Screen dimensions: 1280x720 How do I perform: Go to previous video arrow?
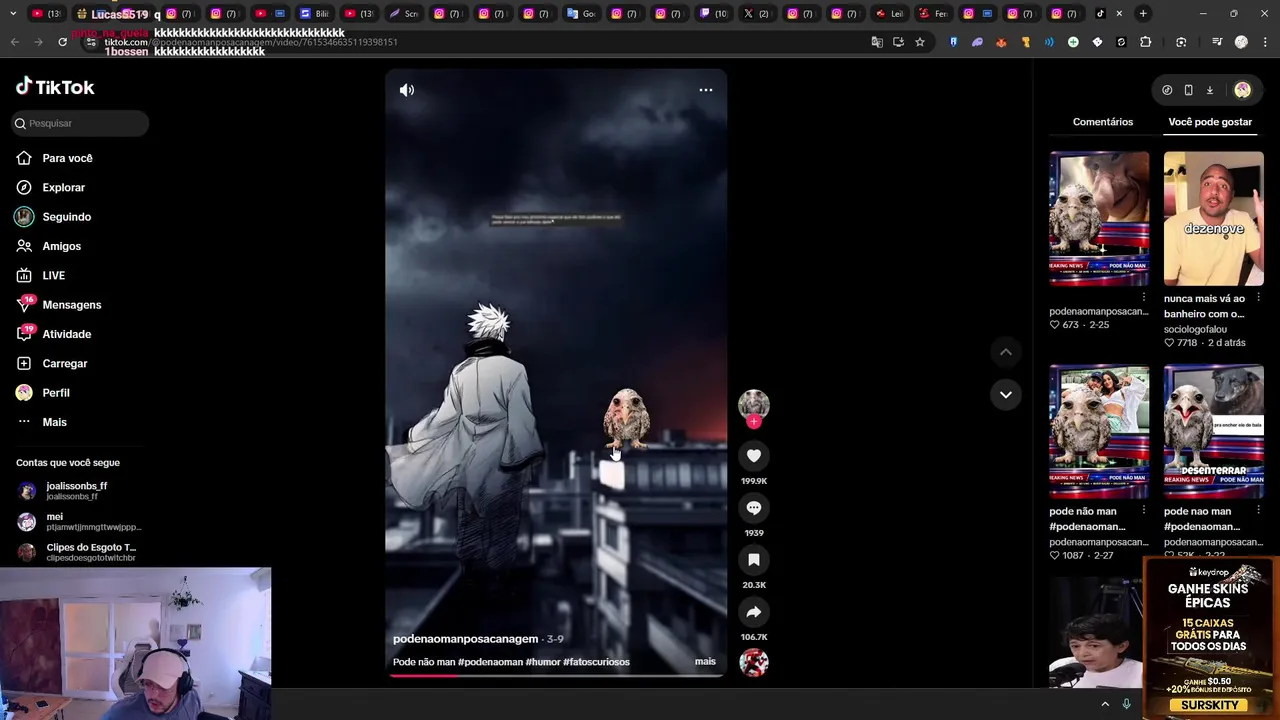click(1006, 352)
